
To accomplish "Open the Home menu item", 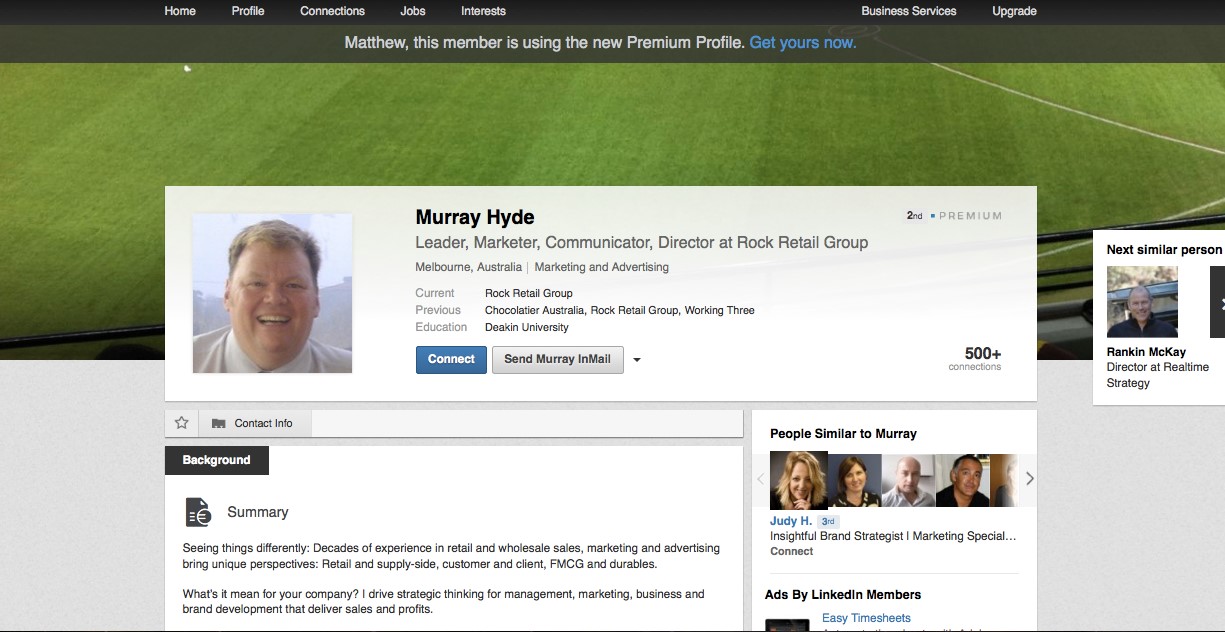I will [x=180, y=11].
